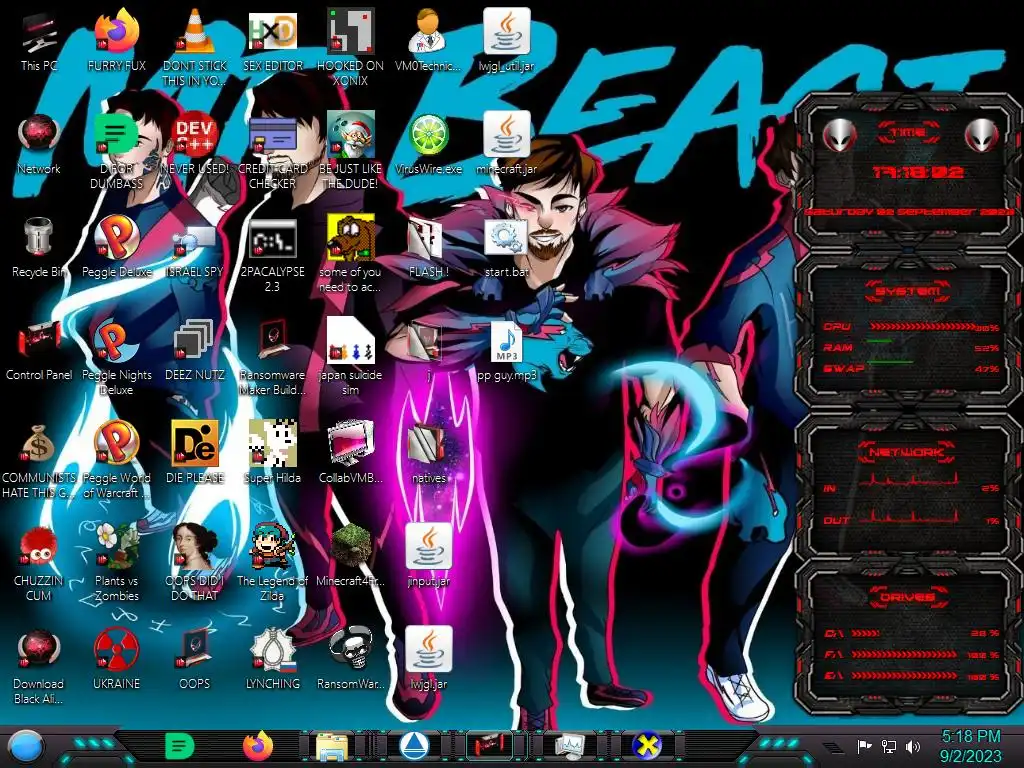Open the Action Center flag tray icon
Screen dimensions: 1024x768
(x=865, y=746)
